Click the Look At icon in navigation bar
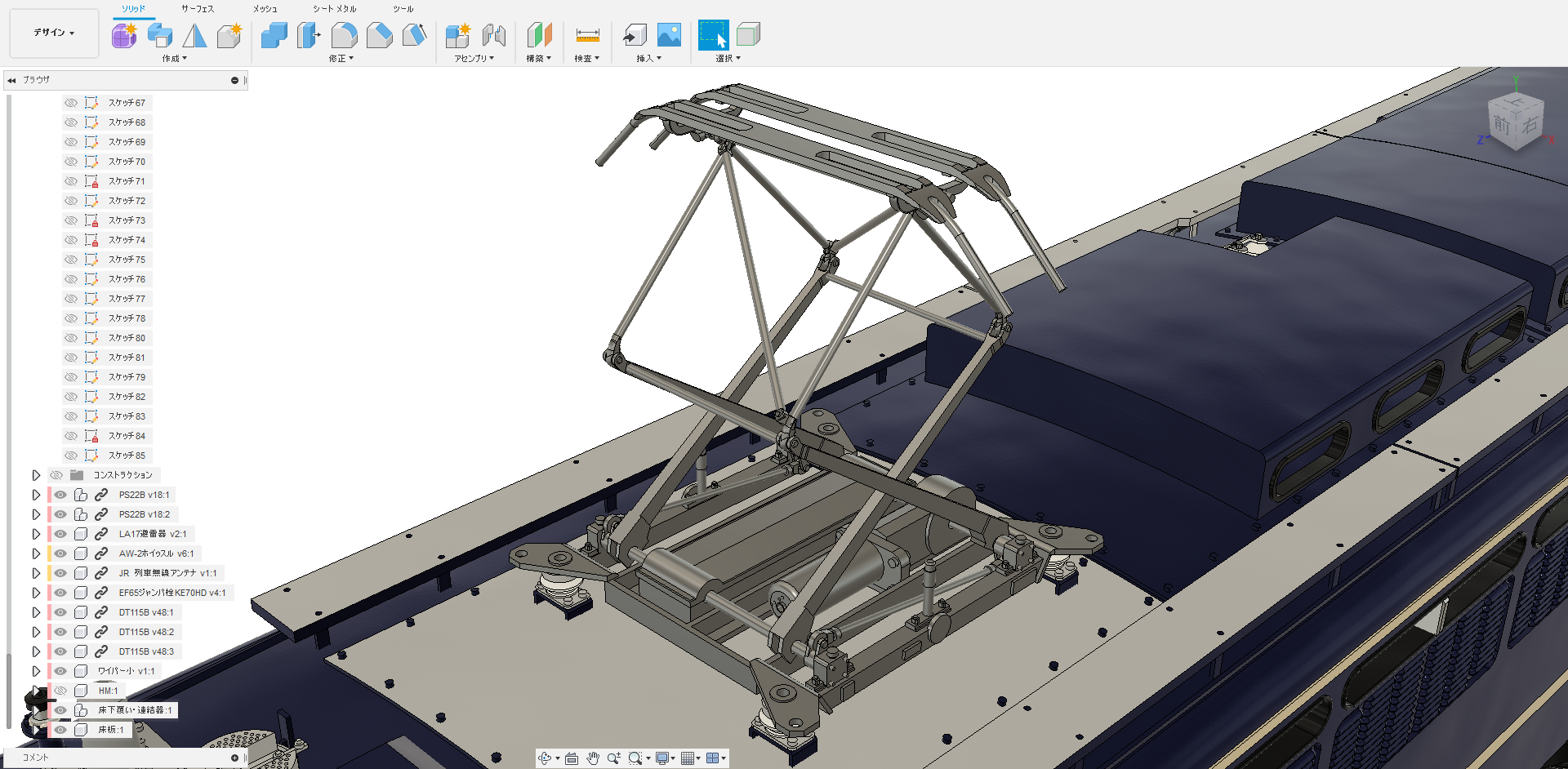The width and height of the screenshot is (1568, 769). coord(572,758)
